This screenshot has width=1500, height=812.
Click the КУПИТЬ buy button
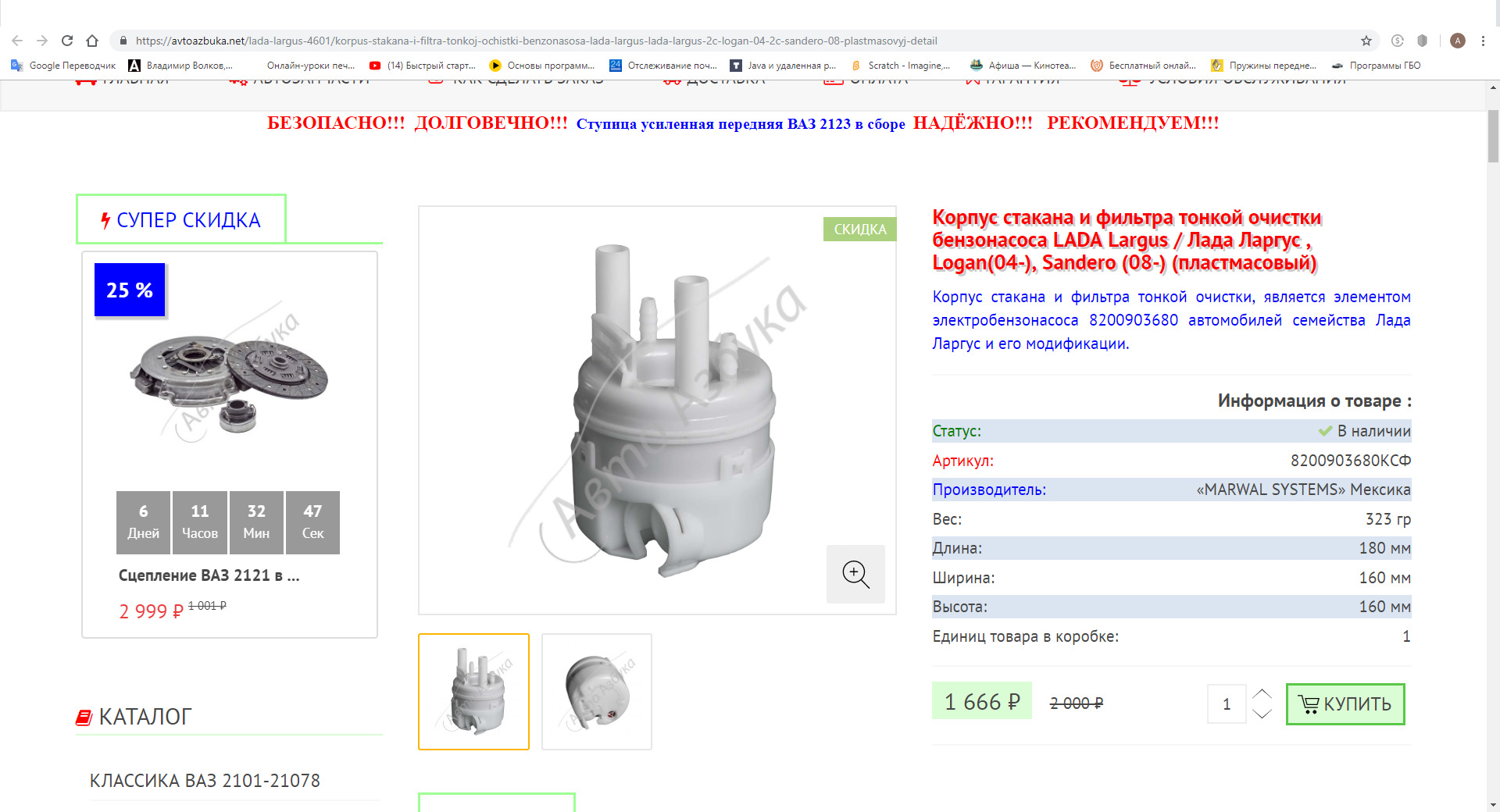click(x=1345, y=704)
